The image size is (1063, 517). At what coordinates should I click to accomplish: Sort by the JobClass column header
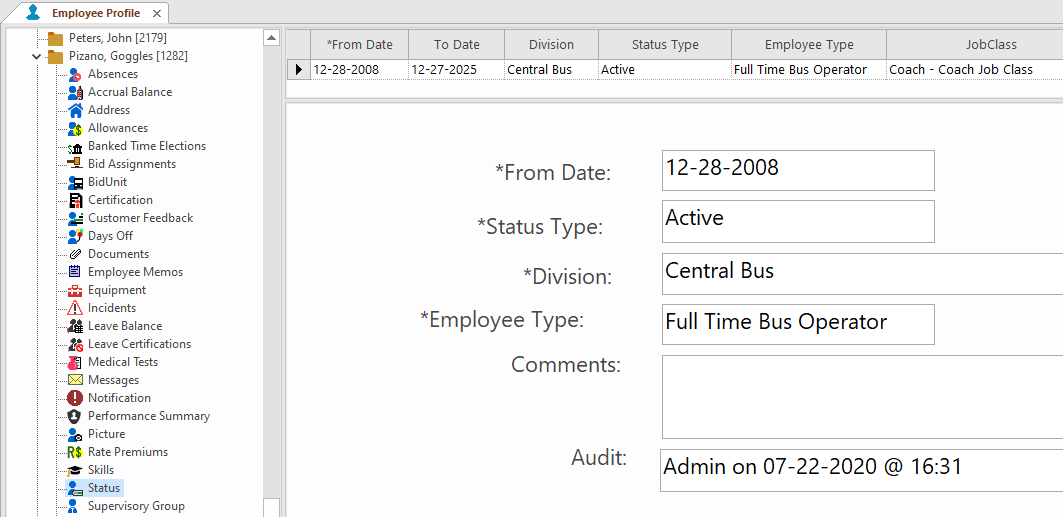point(975,45)
